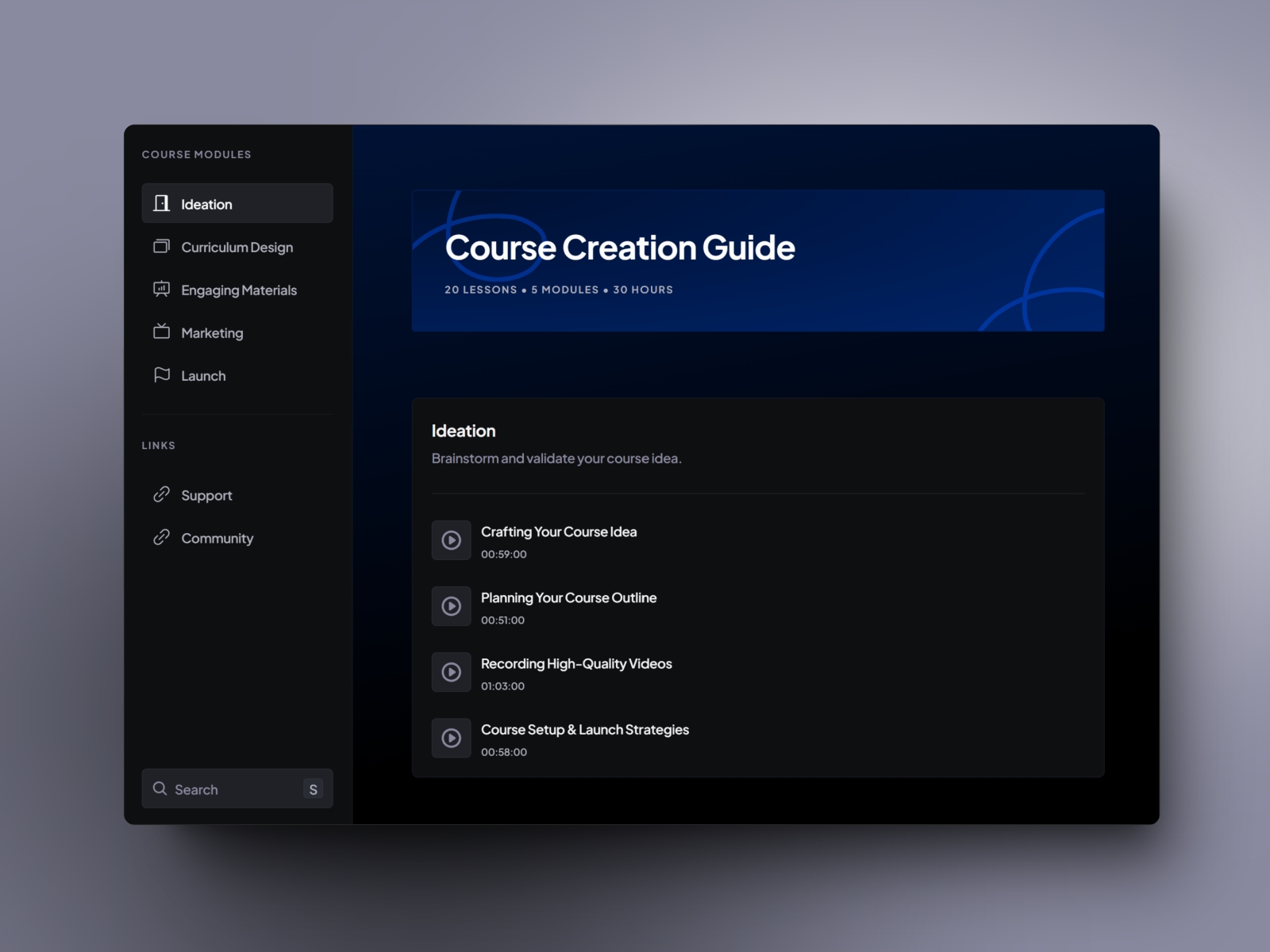Click the Launch flag icon
The image size is (1270, 952).
[x=161, y=374]
